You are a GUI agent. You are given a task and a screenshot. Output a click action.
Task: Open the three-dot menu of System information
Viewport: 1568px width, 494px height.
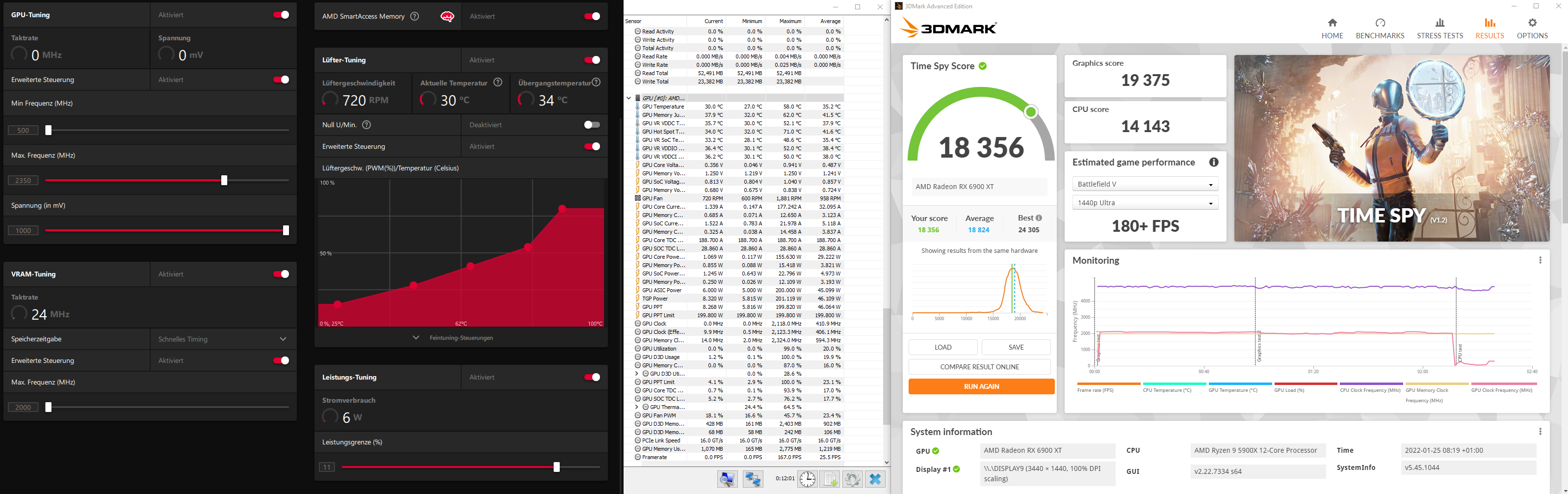pyautogui.click(x=1540, y=431)
